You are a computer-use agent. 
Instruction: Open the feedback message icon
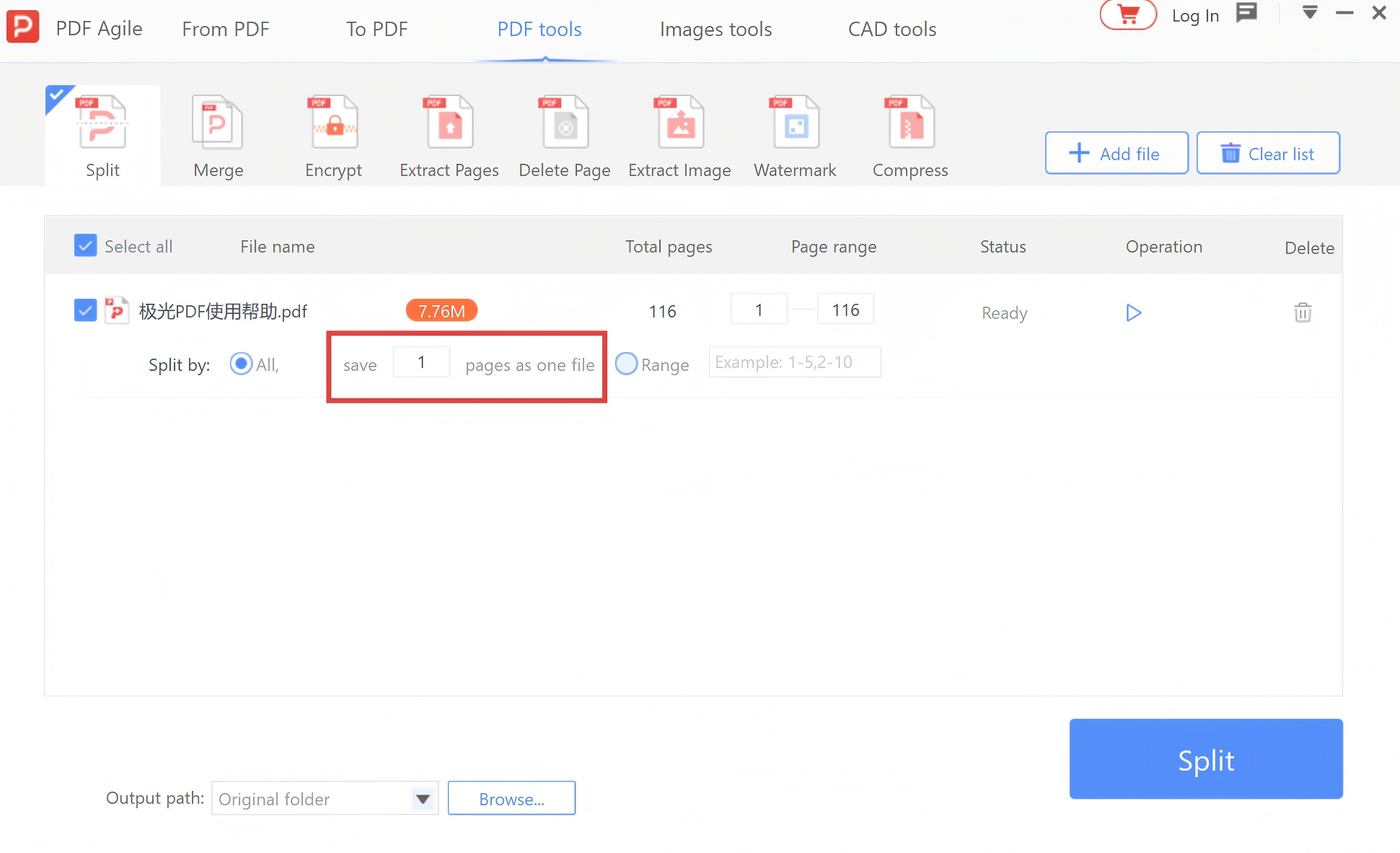tap(1246, 13)
